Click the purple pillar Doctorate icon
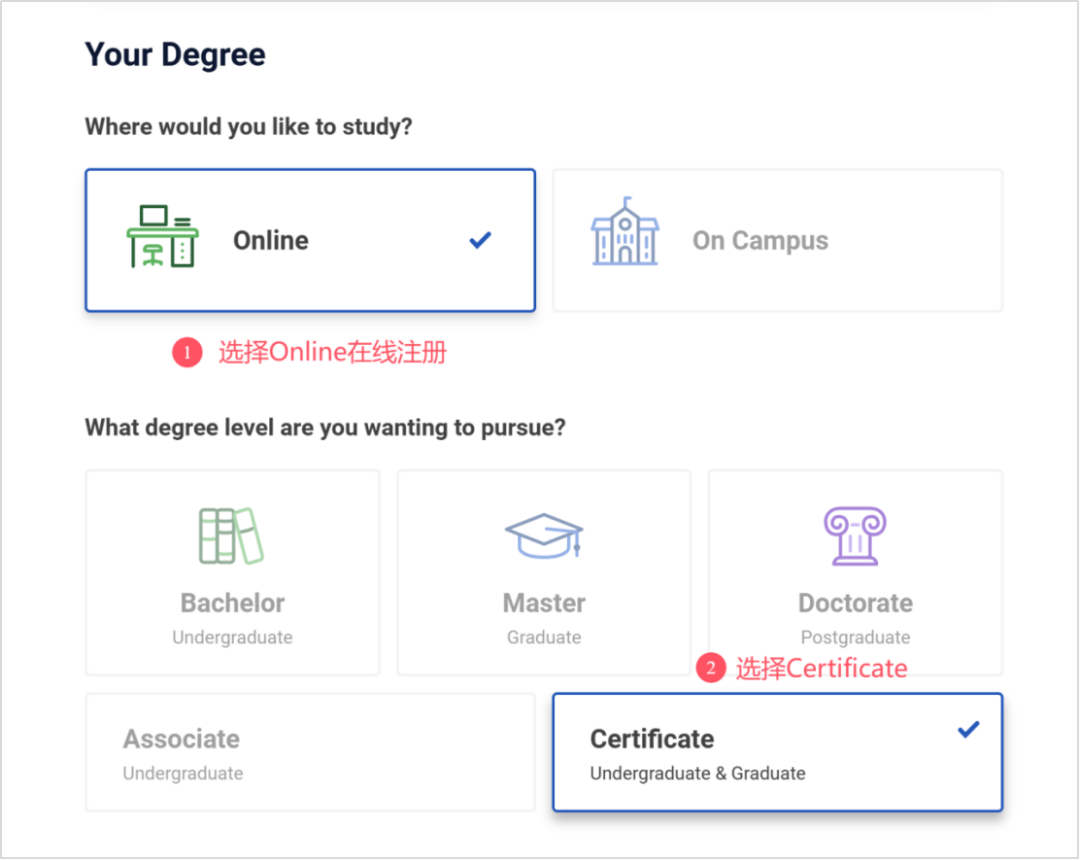 coord(855,536)
